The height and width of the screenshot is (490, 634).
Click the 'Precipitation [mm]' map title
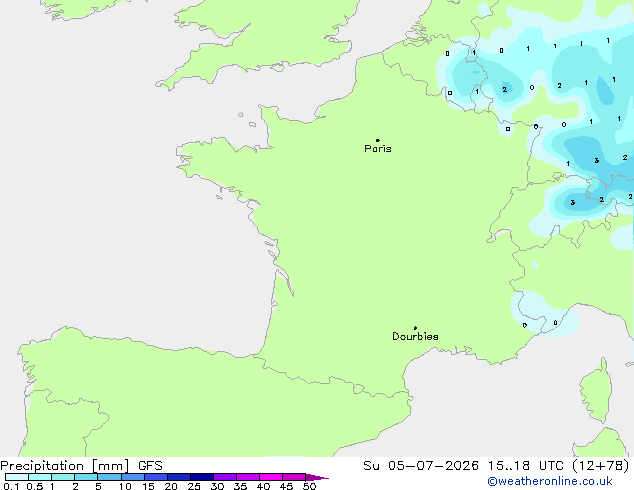pyautogui.click(x=65, y=466)
